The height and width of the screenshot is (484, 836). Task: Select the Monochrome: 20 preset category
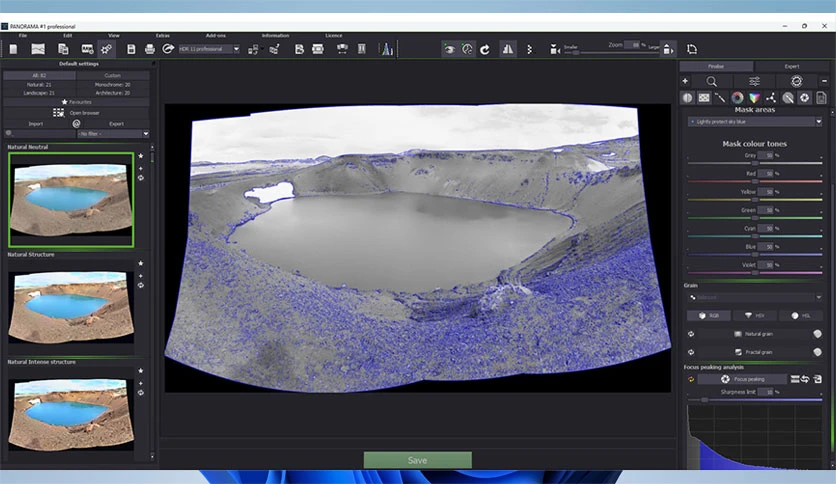tap(112, 84)
